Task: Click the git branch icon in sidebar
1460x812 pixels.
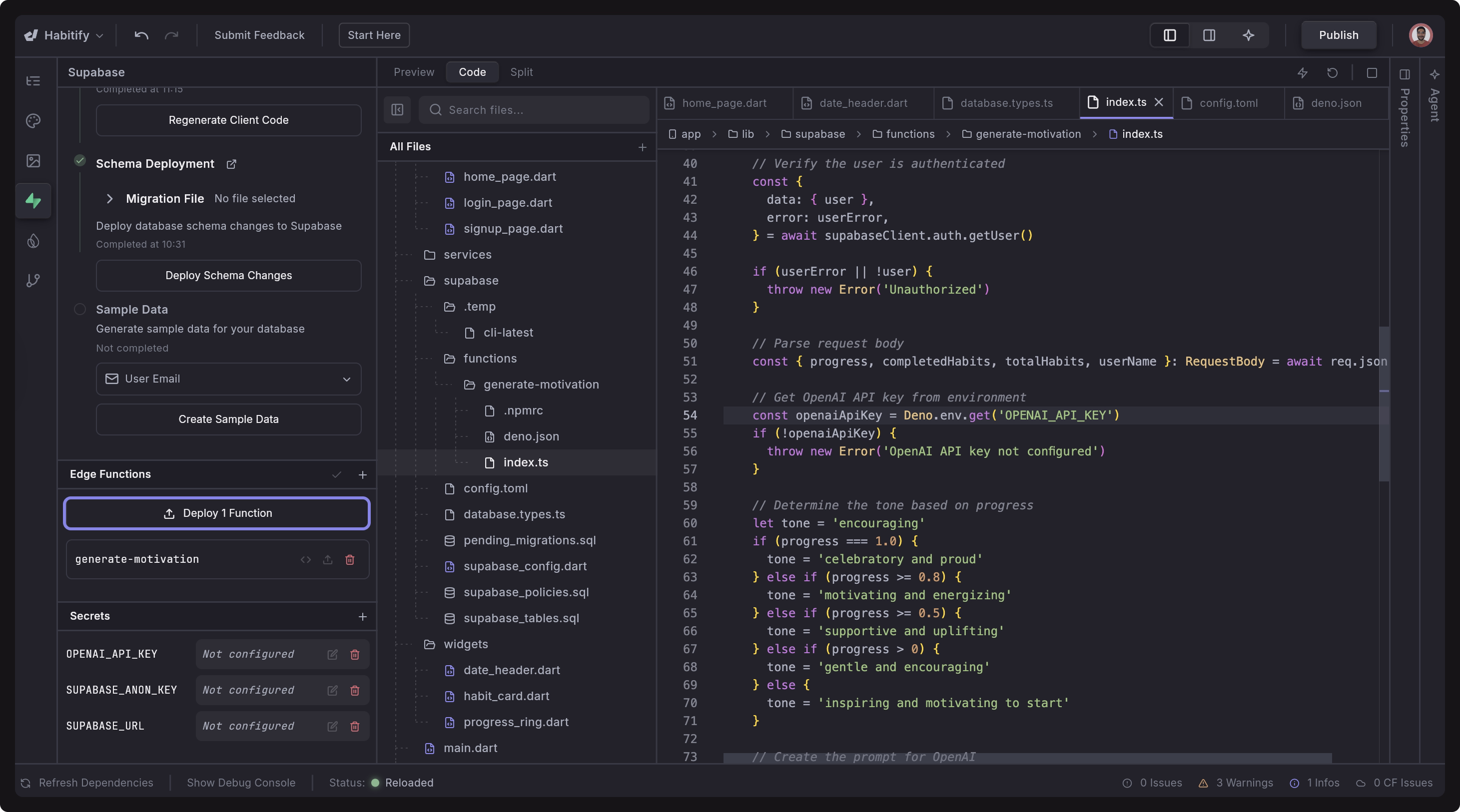Action: click(x=33, y=280)
